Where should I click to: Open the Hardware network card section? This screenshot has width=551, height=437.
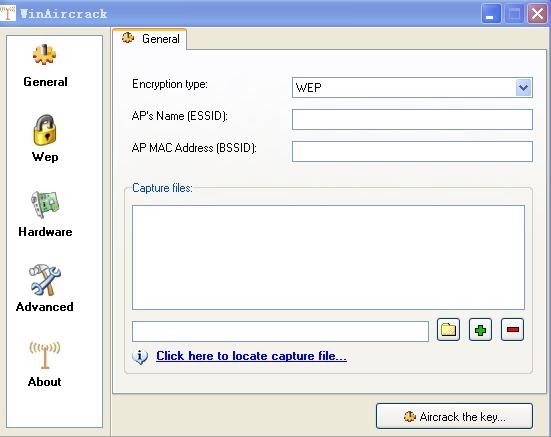[x=45, y=204]
